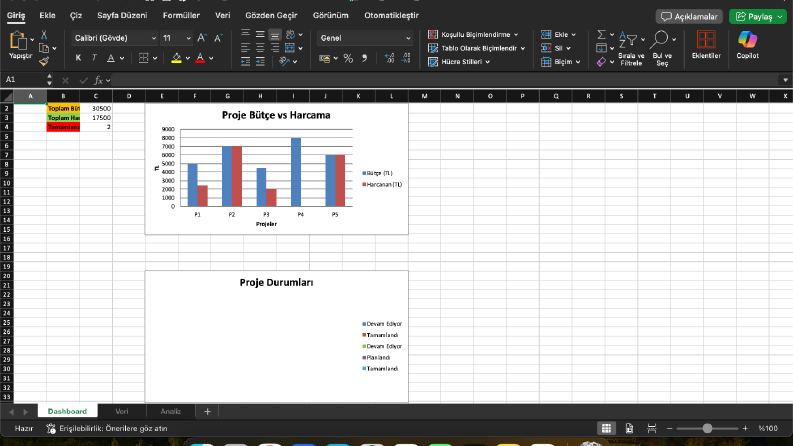The height and width of the screenshot is (446, 793).
Task: Click the zoom out minus button
Action: pyautogui.click(x=670, y=428)
